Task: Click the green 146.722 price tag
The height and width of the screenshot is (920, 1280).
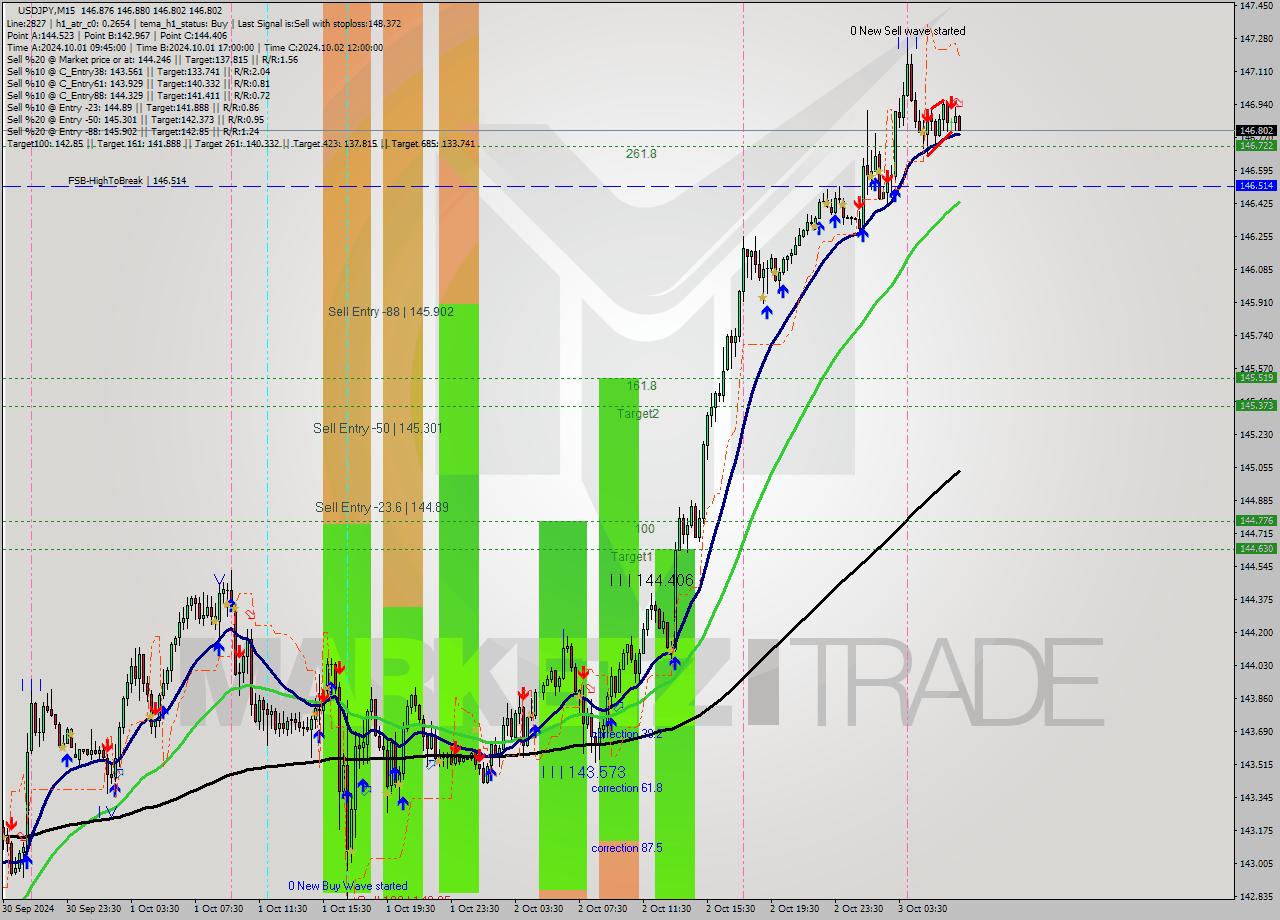Action: click(1256, 146)
